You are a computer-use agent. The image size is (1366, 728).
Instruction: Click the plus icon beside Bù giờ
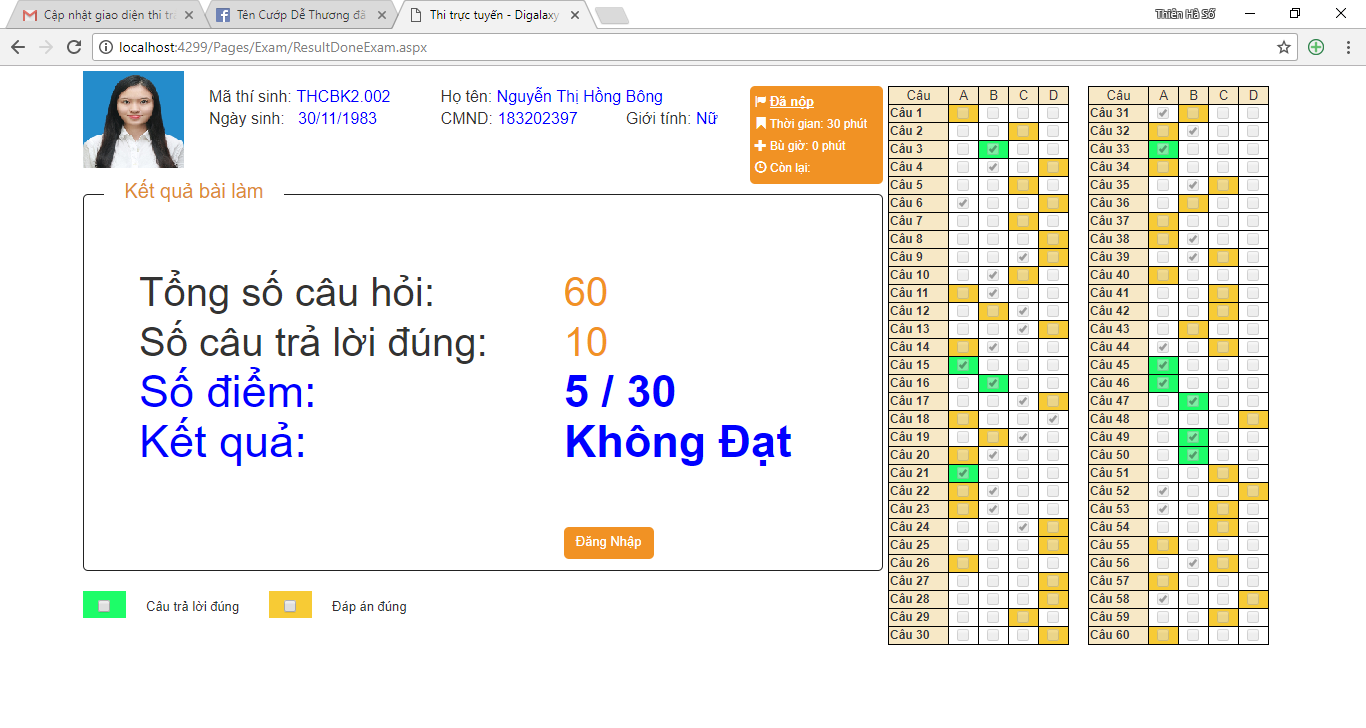[761, 146]
